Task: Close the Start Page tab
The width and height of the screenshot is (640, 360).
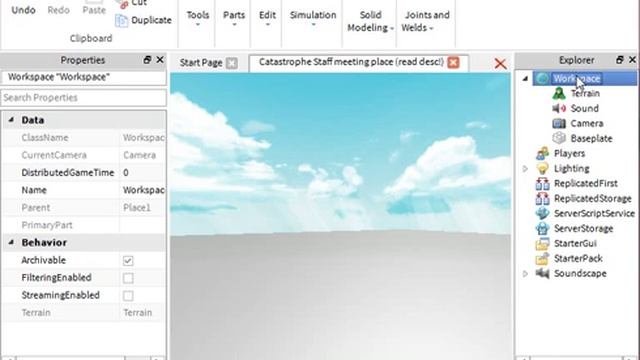Action: tap(232, 63)
